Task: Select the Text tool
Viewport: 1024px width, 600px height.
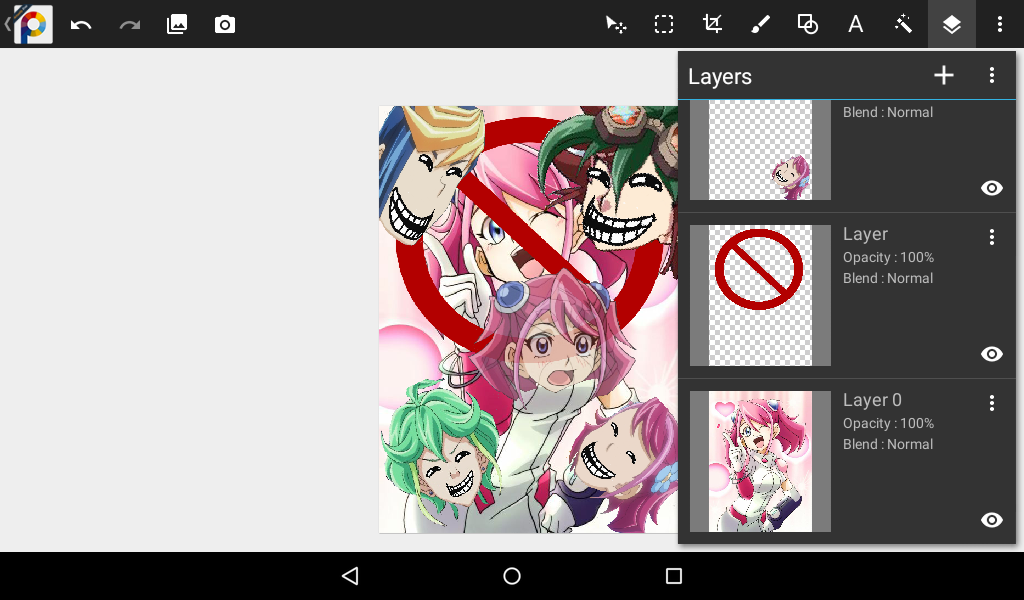Action: pyautogui.click(x=856, y=25)
